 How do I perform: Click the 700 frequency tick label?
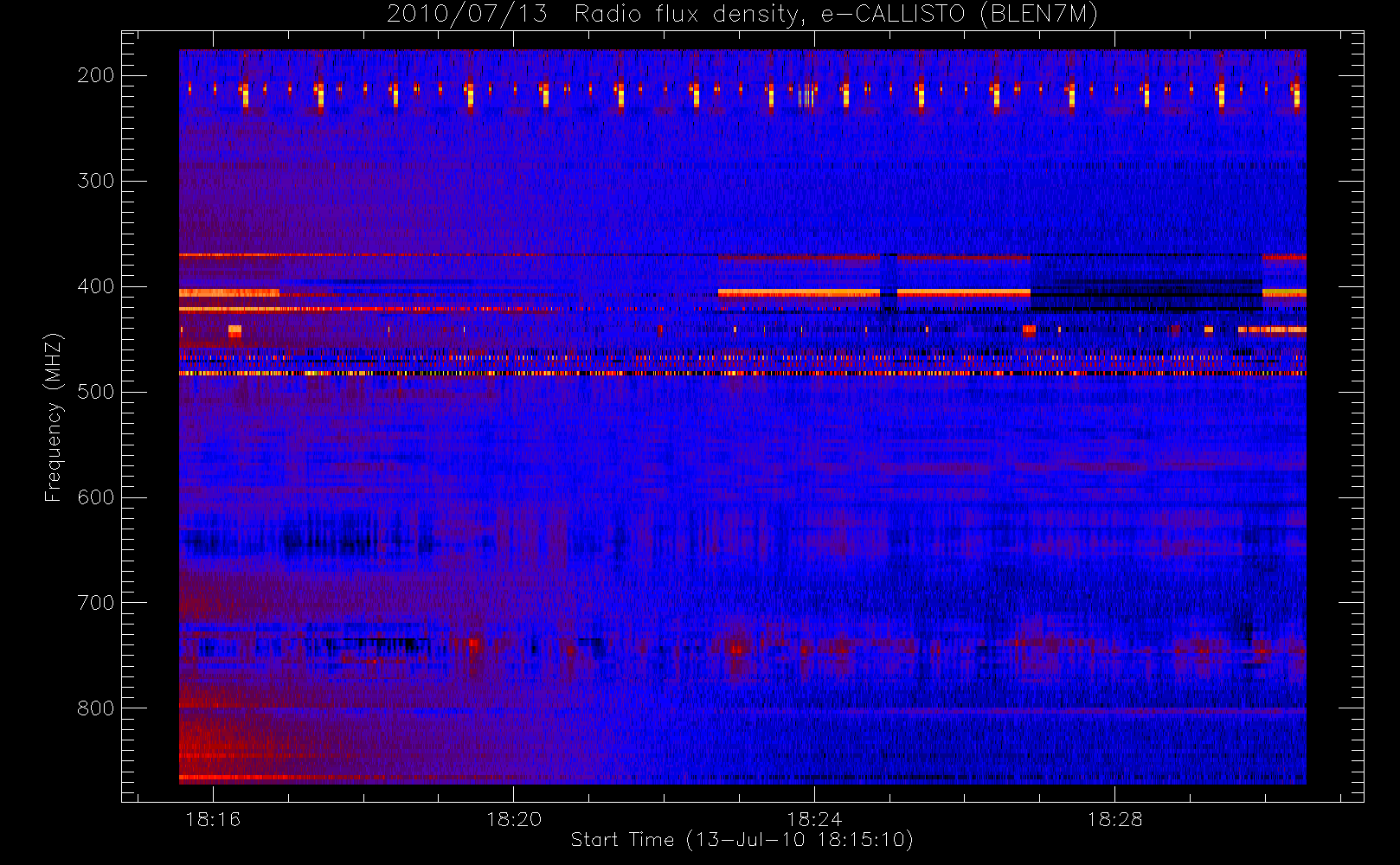[x=96, y=603]
